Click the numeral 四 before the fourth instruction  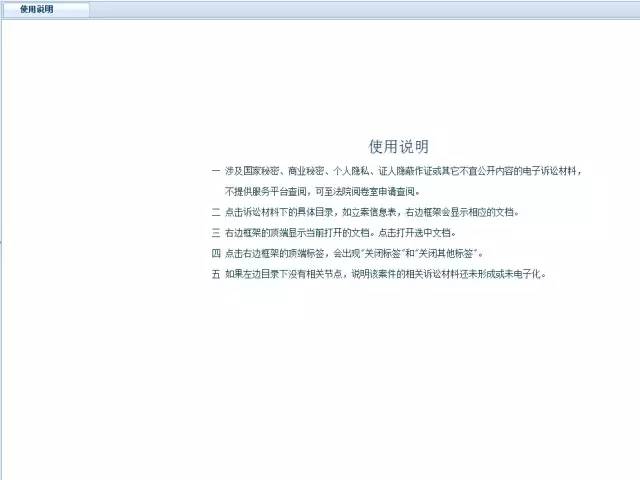(x=215, y=253)
